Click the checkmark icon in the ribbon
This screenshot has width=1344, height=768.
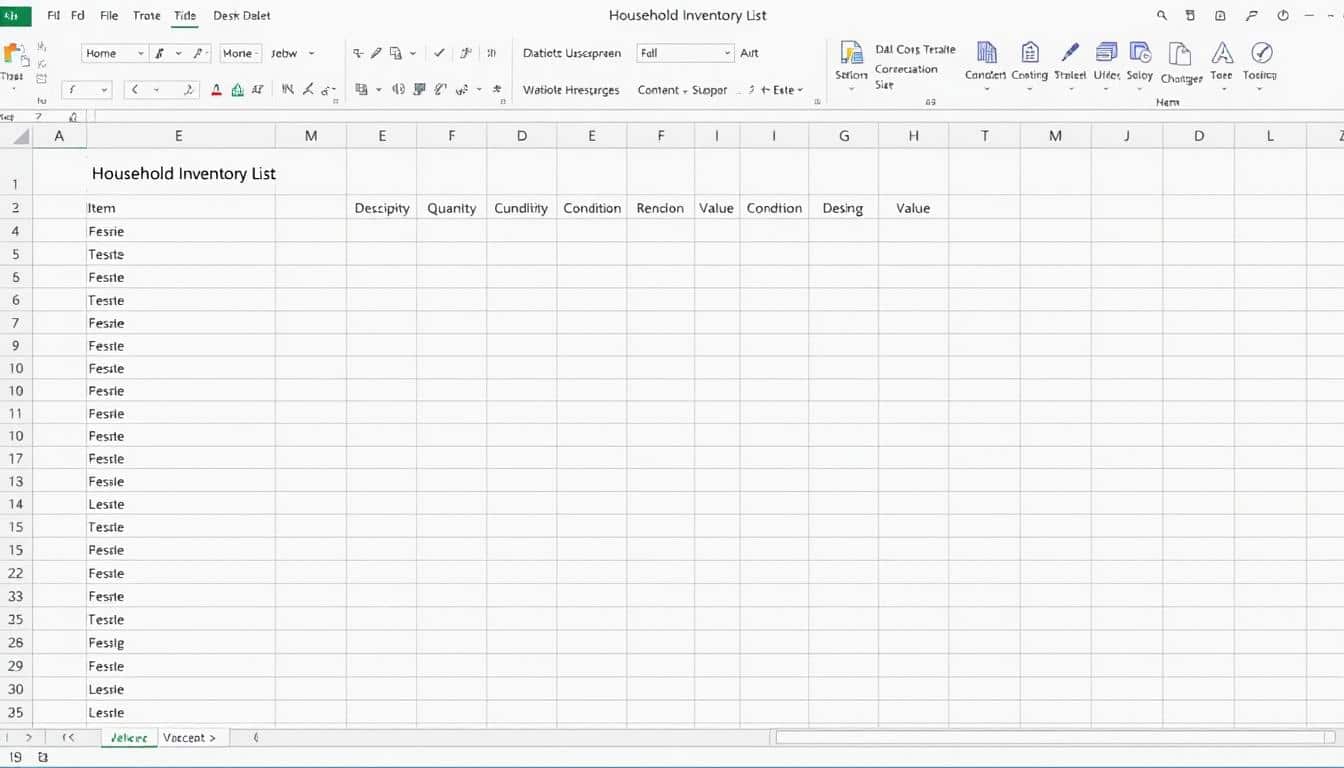439,53
